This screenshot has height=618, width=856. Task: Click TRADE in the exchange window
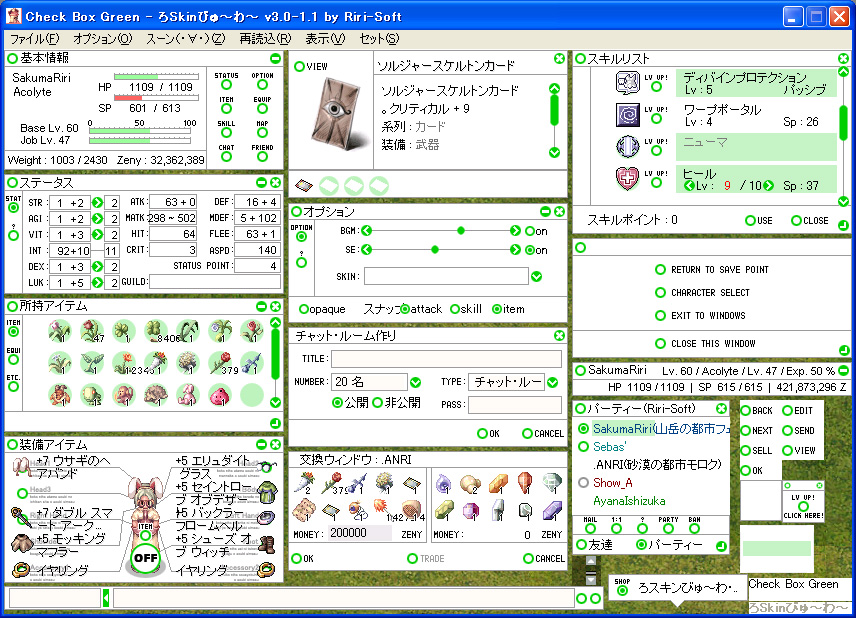426,558
